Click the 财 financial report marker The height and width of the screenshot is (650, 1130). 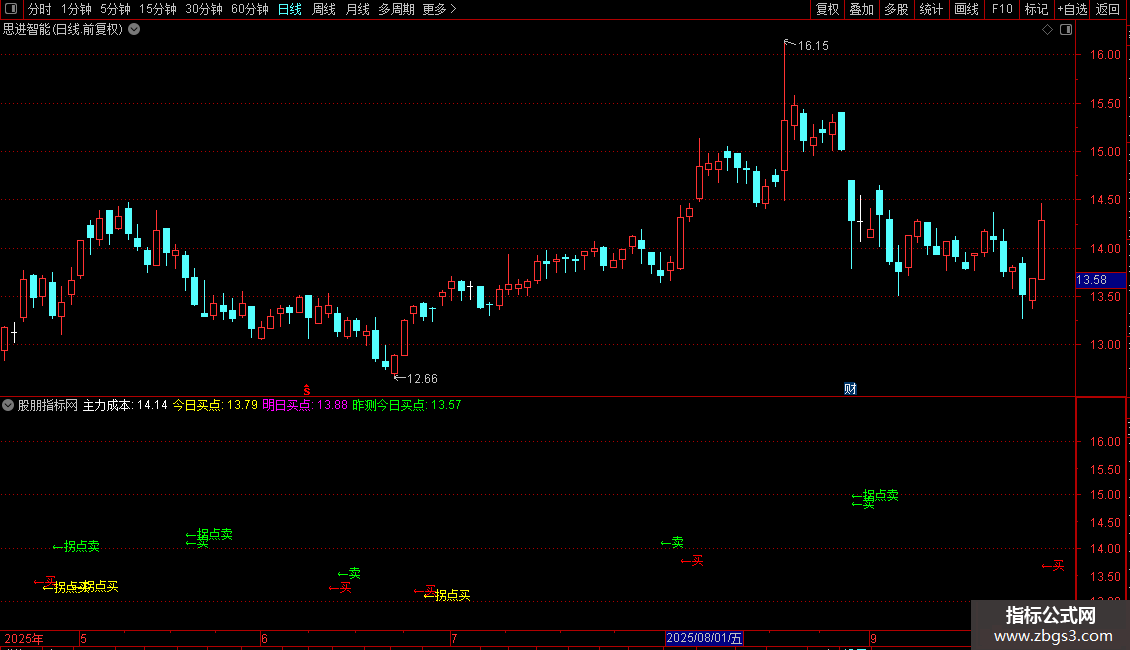[x=850, y=389]
